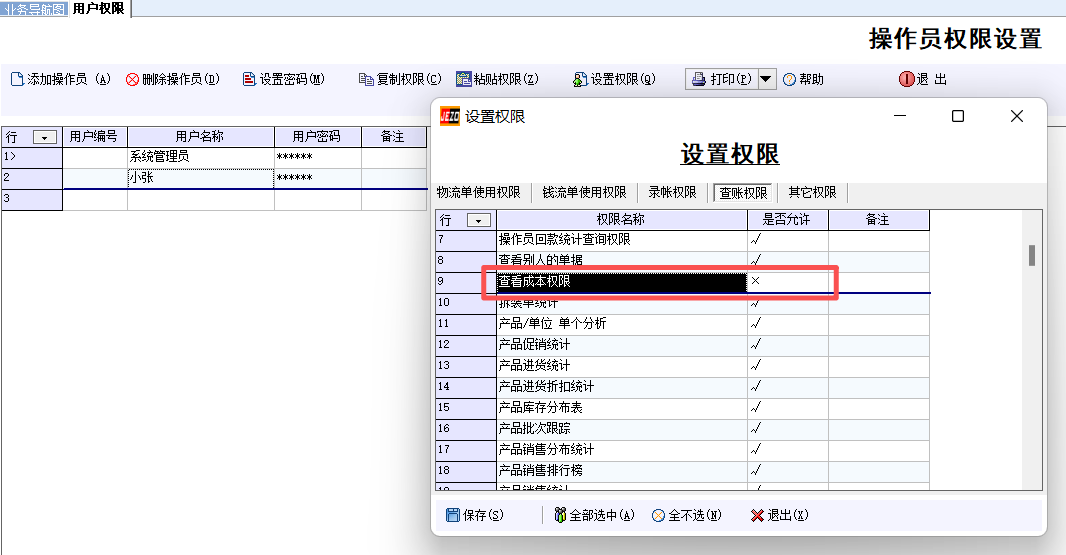Image resolution: width=1066 pixels, height=555 pixels.
Task: Select the 查看成本权限 row name
Action: [x=621, y=282]
